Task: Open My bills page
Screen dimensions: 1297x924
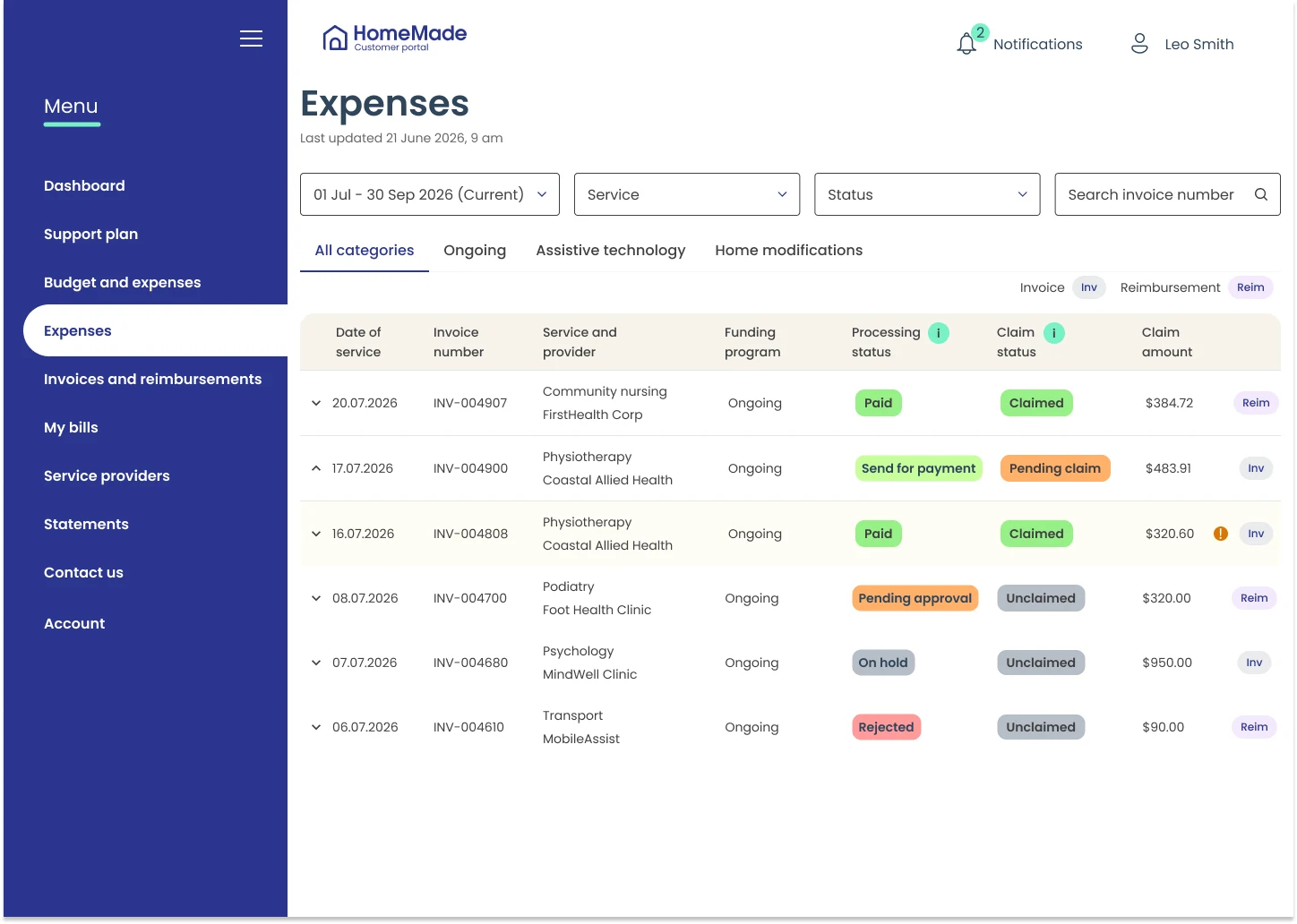Action: point(71,427)
